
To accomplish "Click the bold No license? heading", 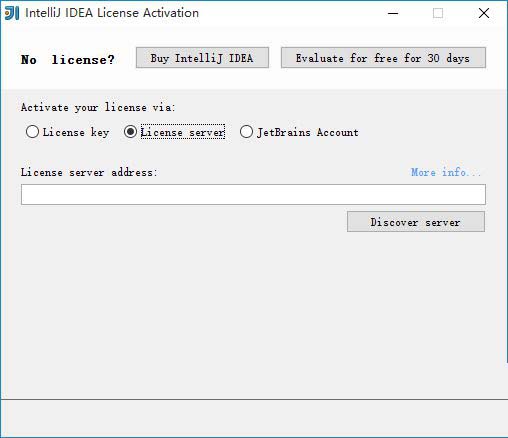I will (x=68, y=60).
